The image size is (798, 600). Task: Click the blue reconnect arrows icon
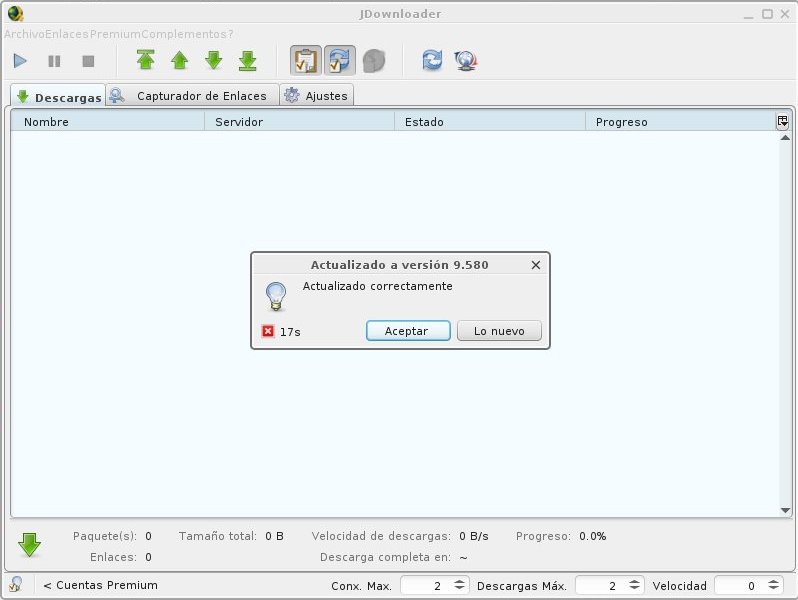(432, 61)
